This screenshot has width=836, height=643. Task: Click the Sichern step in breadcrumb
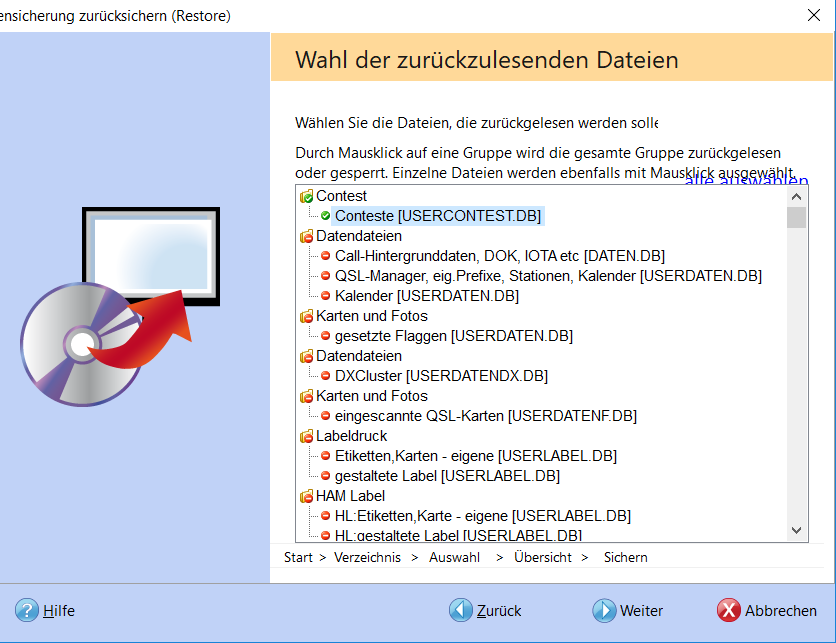coord(625,557)
